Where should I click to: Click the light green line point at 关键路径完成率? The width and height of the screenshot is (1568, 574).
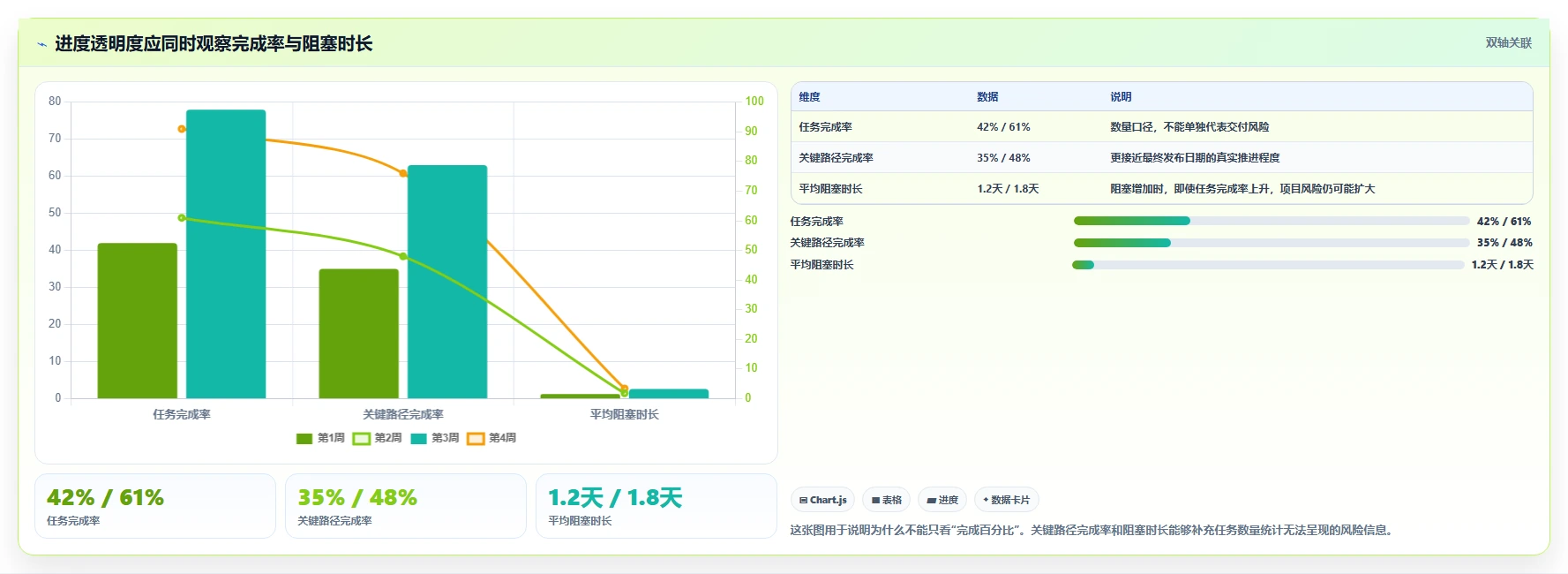pos(403,256)
